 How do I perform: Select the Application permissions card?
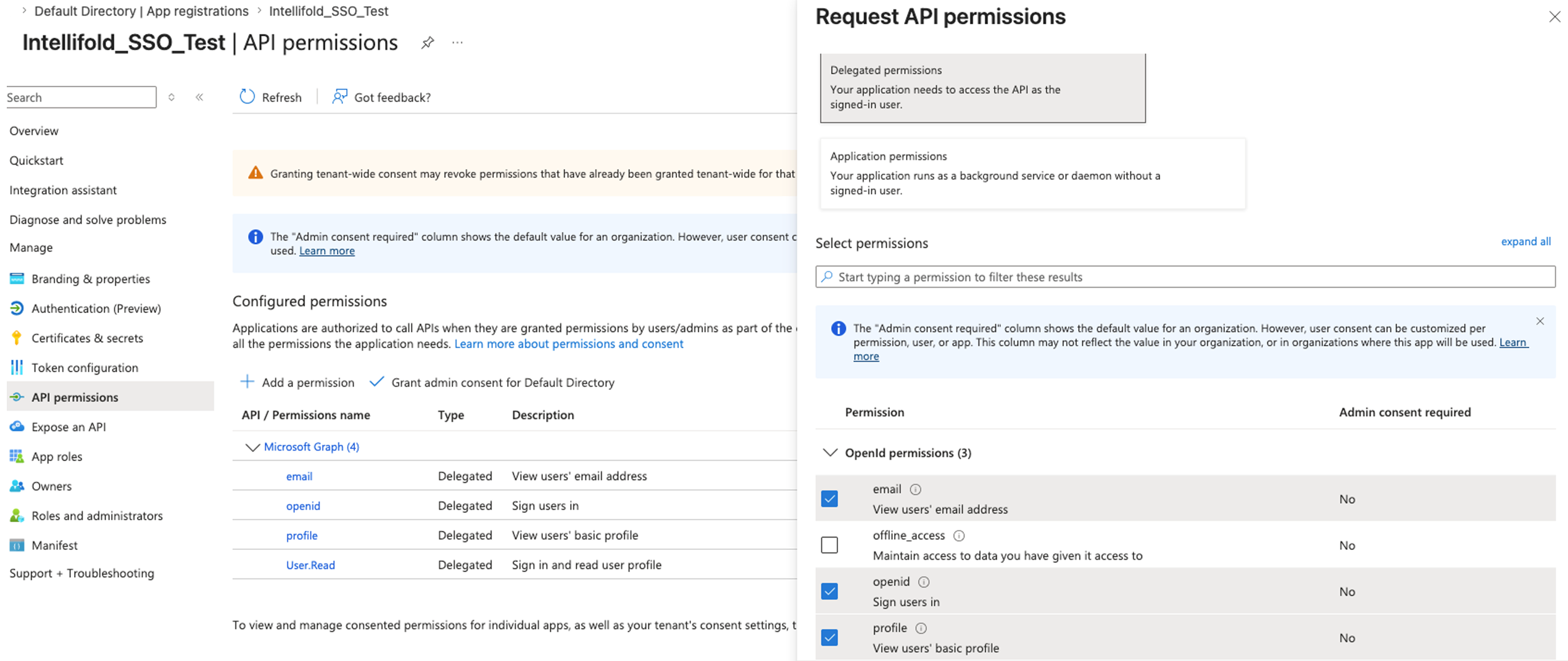(x=1032, y=173)
